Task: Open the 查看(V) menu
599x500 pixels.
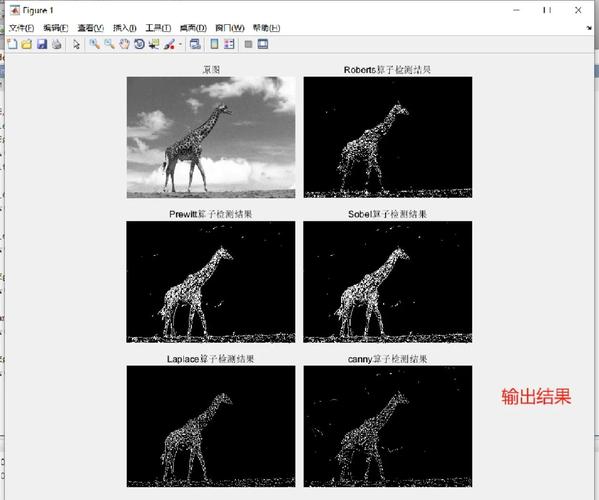Action: (91, 28)
